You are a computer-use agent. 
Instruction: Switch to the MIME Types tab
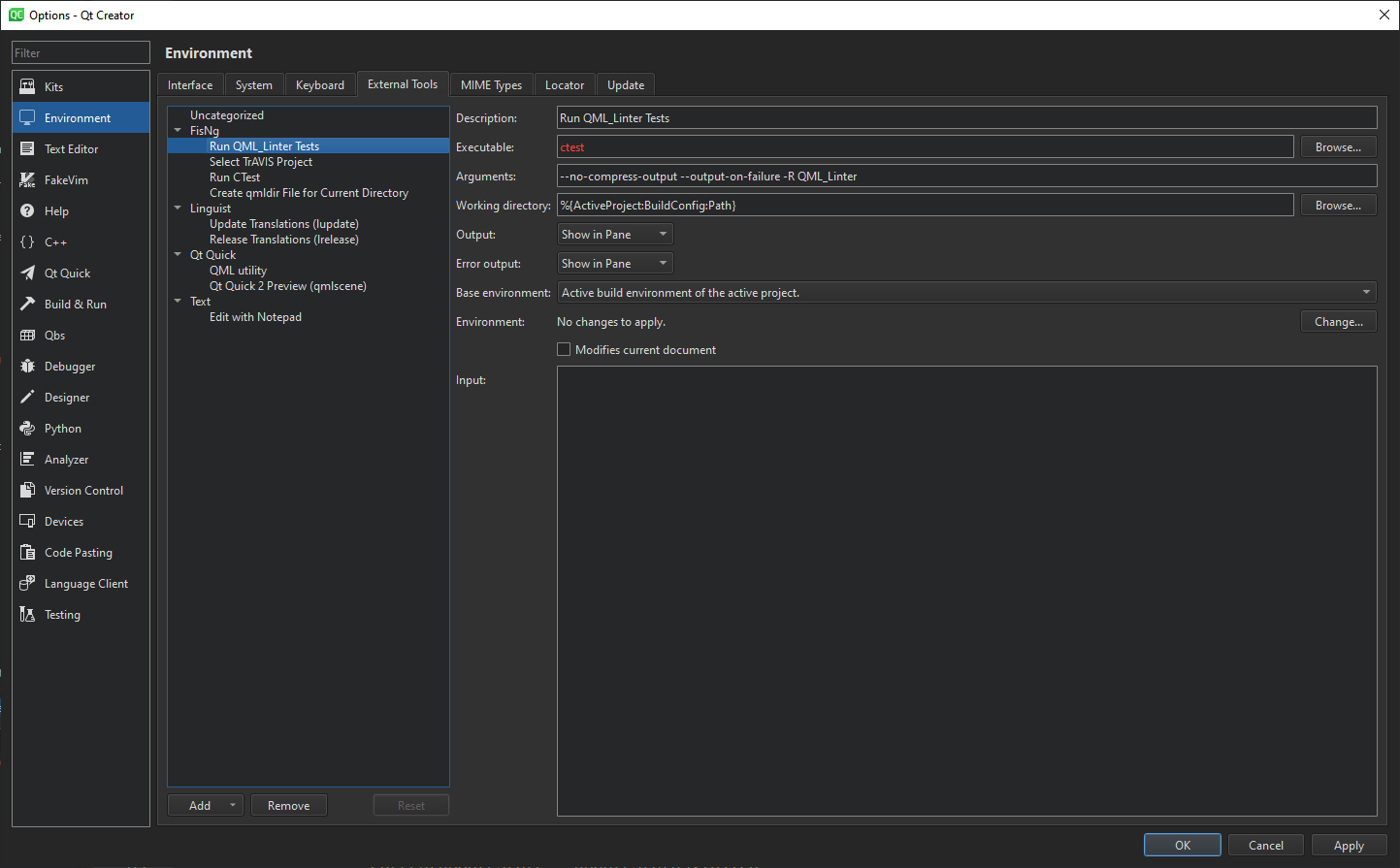(x=491, y=85)
